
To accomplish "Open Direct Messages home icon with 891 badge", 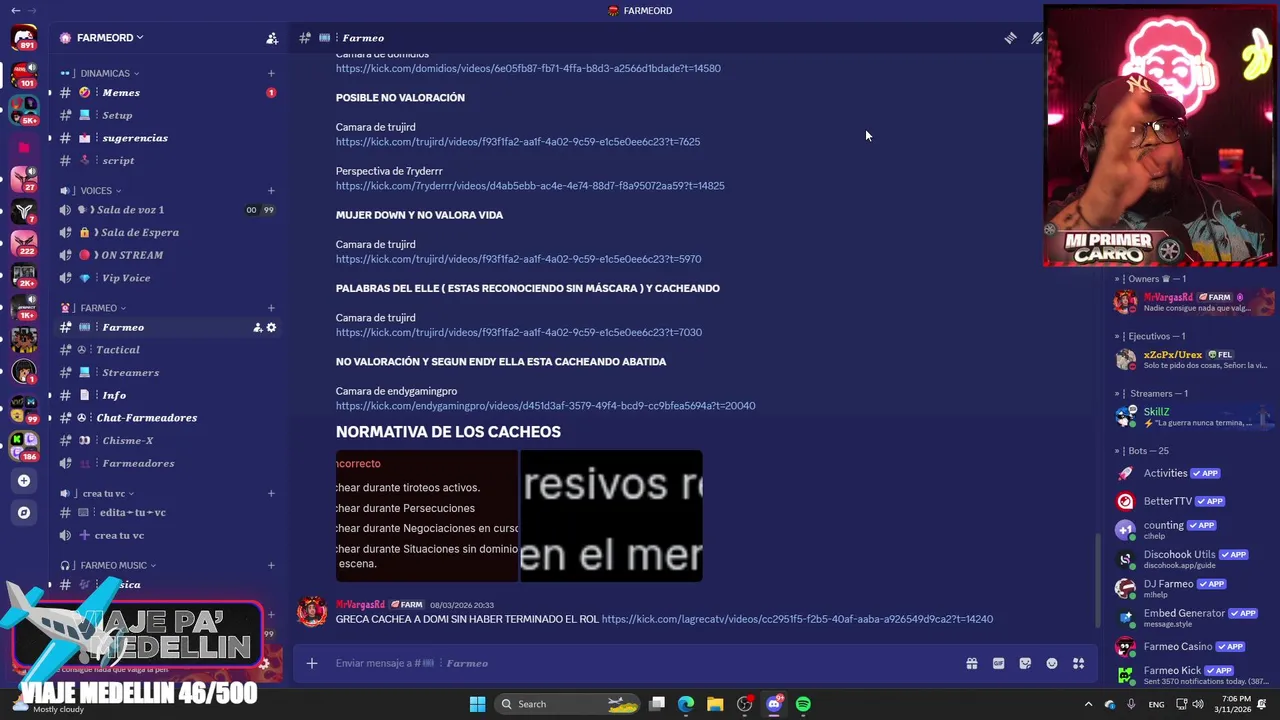I will coord(24,38).
